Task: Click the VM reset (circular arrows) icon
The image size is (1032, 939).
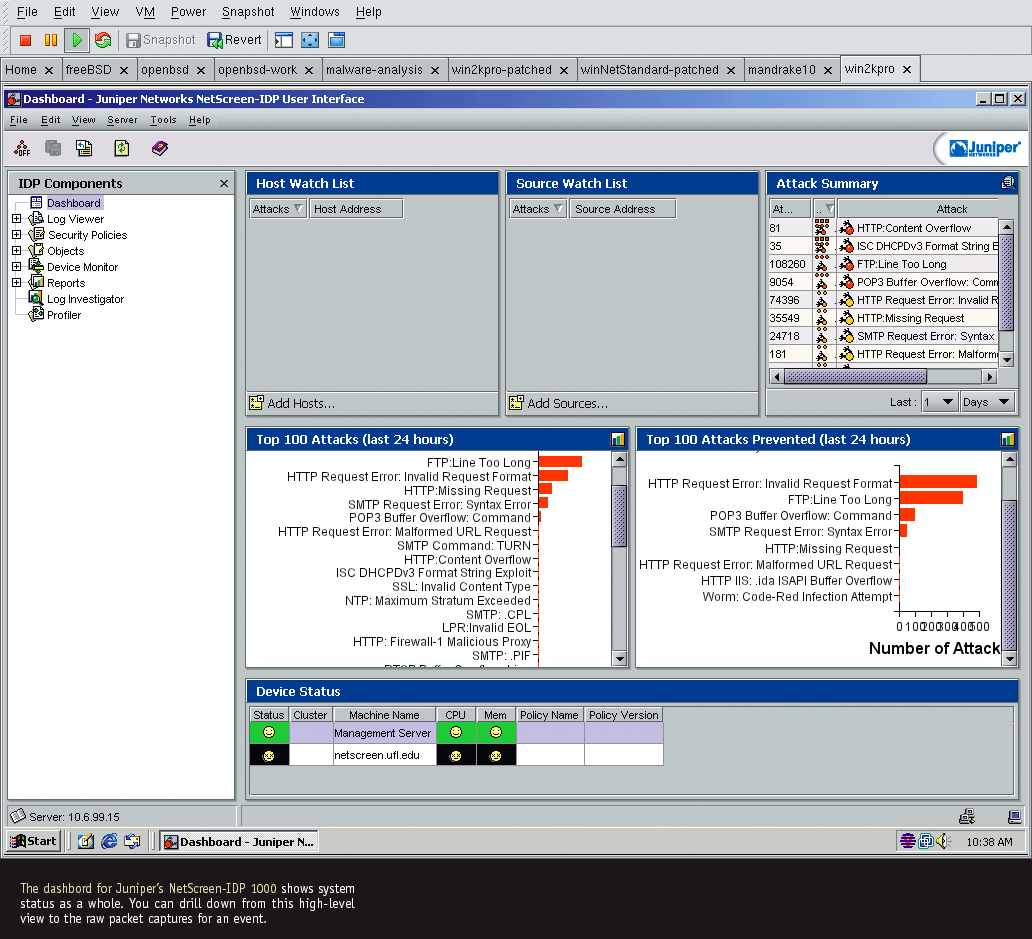Action: pos(103,40)
